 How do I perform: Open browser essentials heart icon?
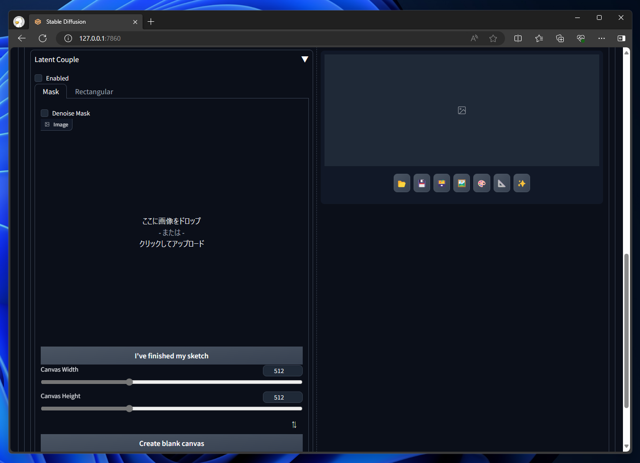[x=580, y=38]
